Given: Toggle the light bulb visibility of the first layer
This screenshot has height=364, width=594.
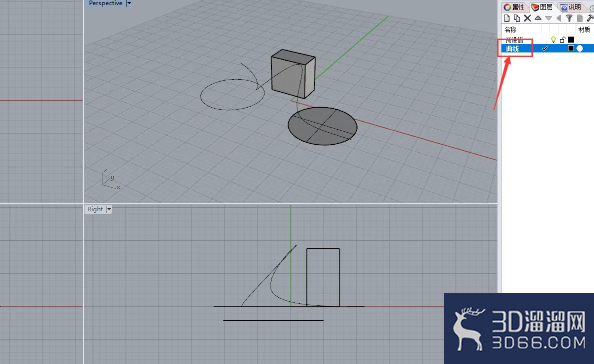Looking at the screenshot, I should [553, 39].
